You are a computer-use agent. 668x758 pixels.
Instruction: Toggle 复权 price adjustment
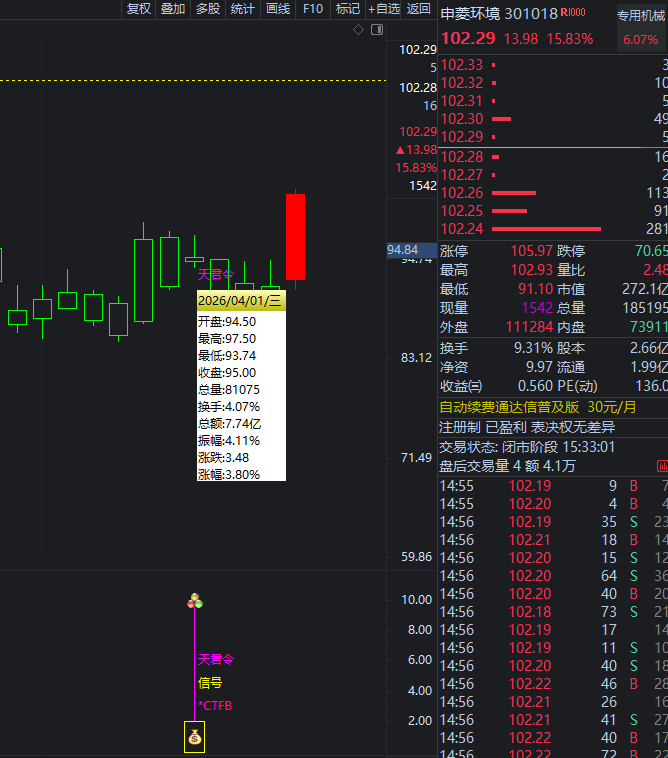coord(138,9)
